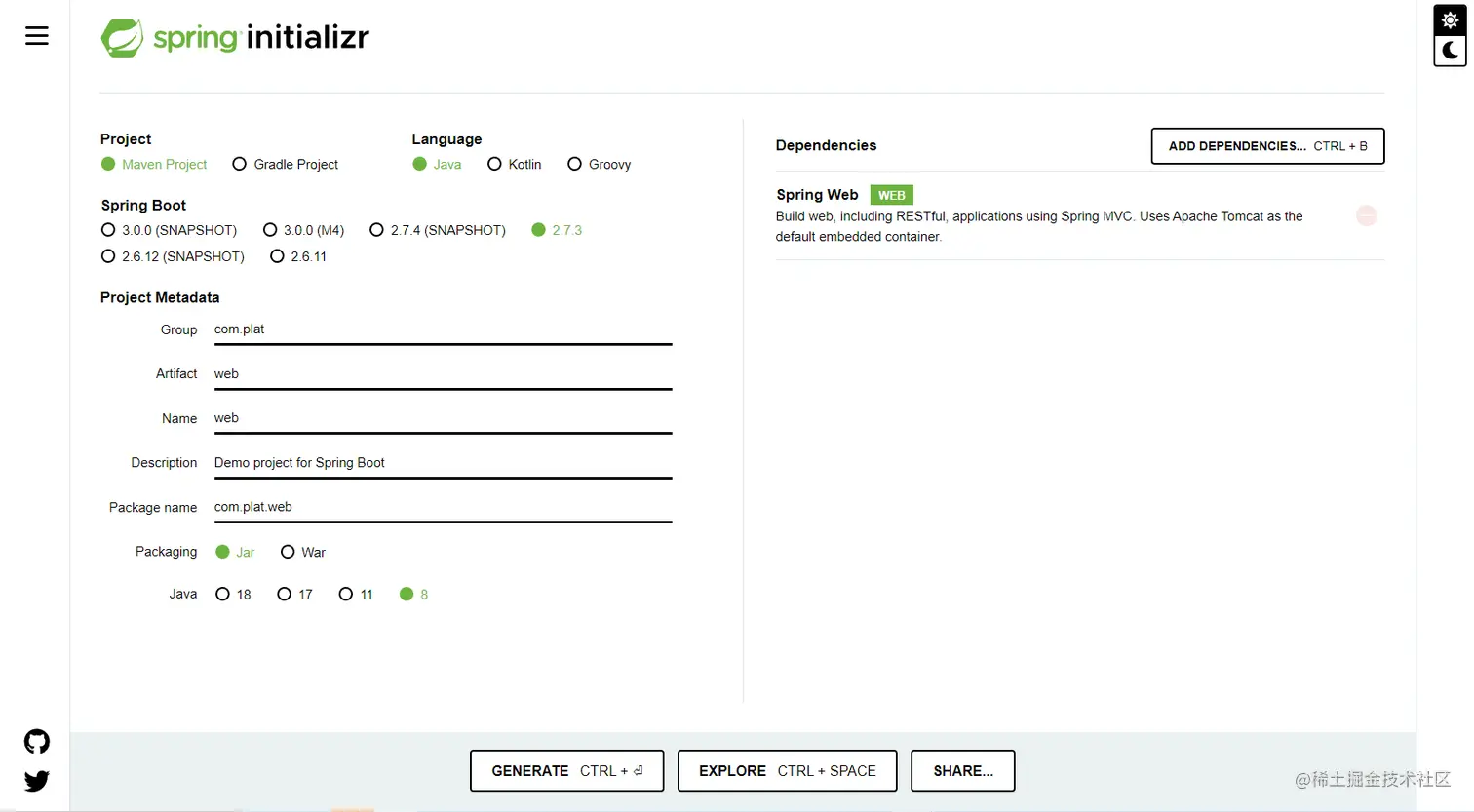This screenshot has height=812, width=1474.
Task: Pick Java version 8
Action: point(414,594)
